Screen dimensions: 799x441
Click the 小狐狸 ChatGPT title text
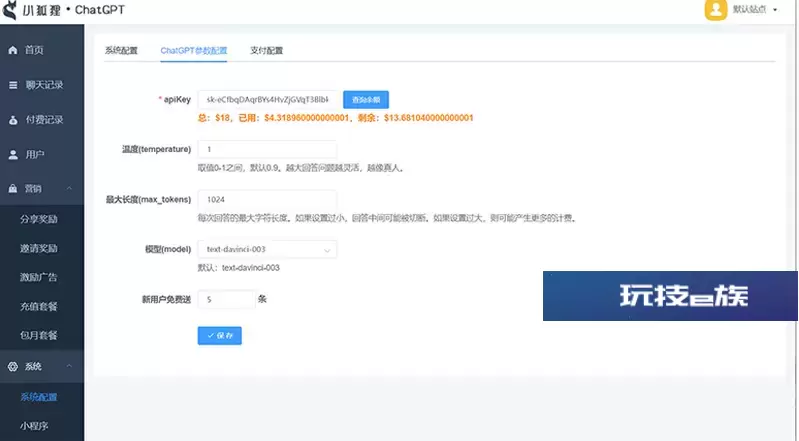pyautogui.click(x=73, y=10)
